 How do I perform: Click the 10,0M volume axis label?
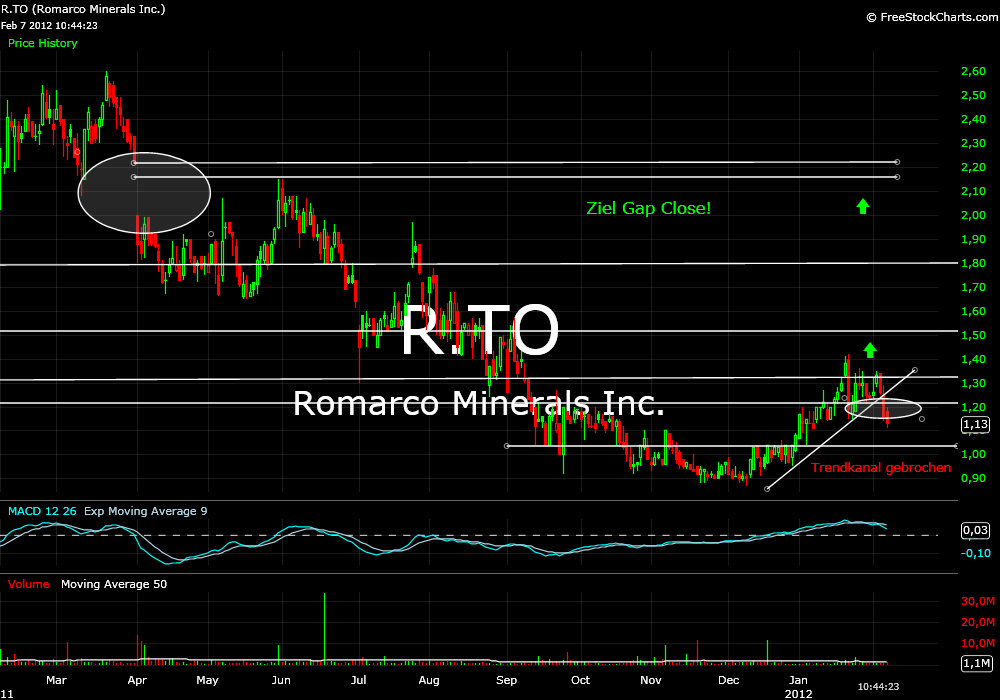tap(978, 643)
